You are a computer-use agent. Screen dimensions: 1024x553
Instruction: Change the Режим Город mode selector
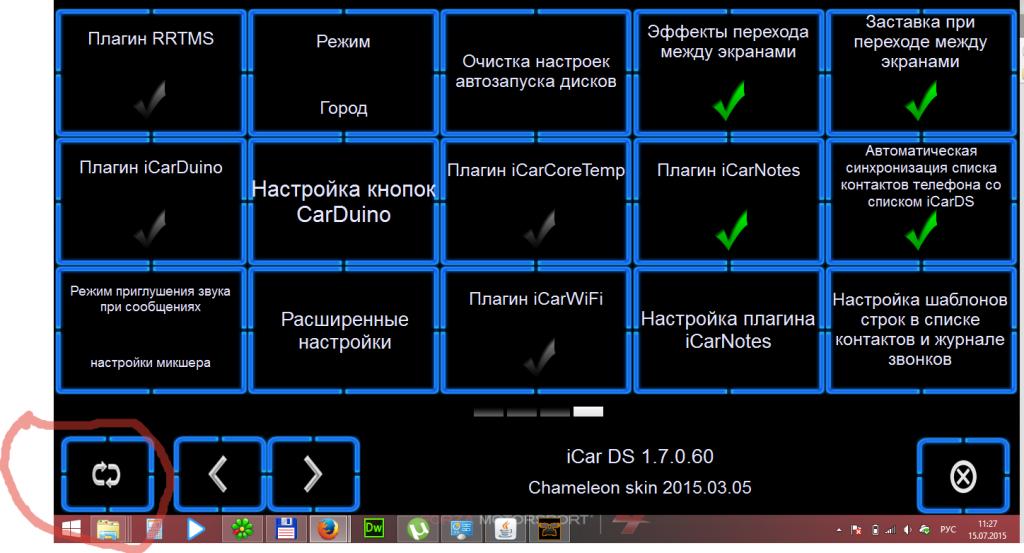pos(343,74)
